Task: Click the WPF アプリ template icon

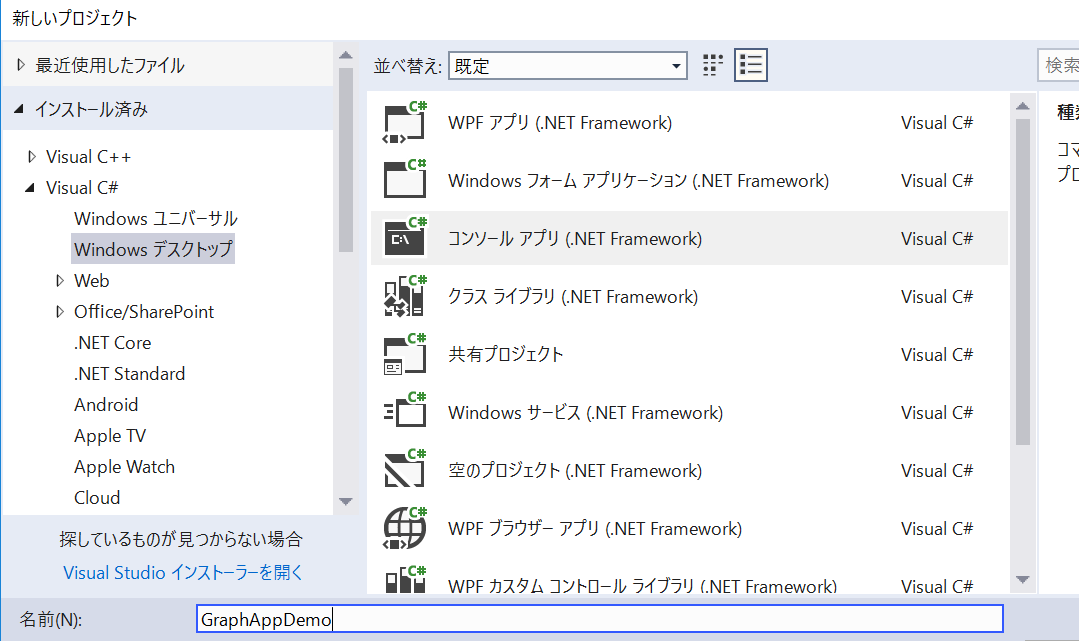Action: [x=405, y=123]
